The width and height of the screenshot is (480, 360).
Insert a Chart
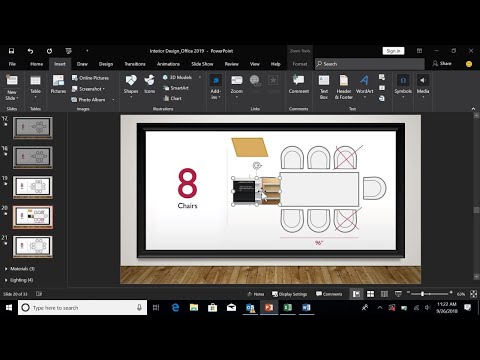click(172, 98)
